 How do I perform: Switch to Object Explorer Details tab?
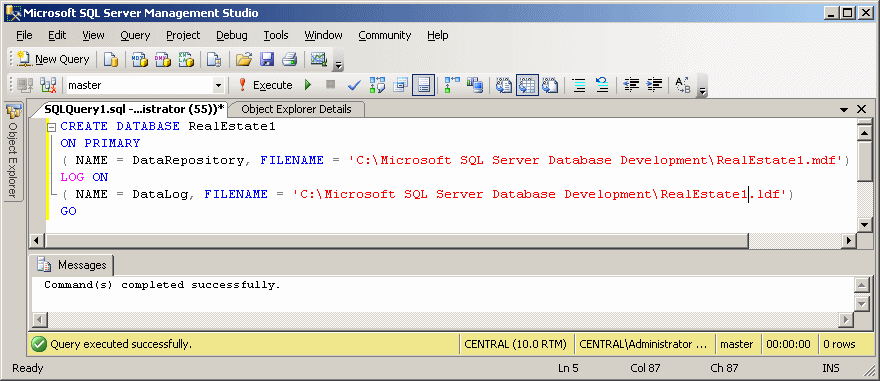point(296,109)
